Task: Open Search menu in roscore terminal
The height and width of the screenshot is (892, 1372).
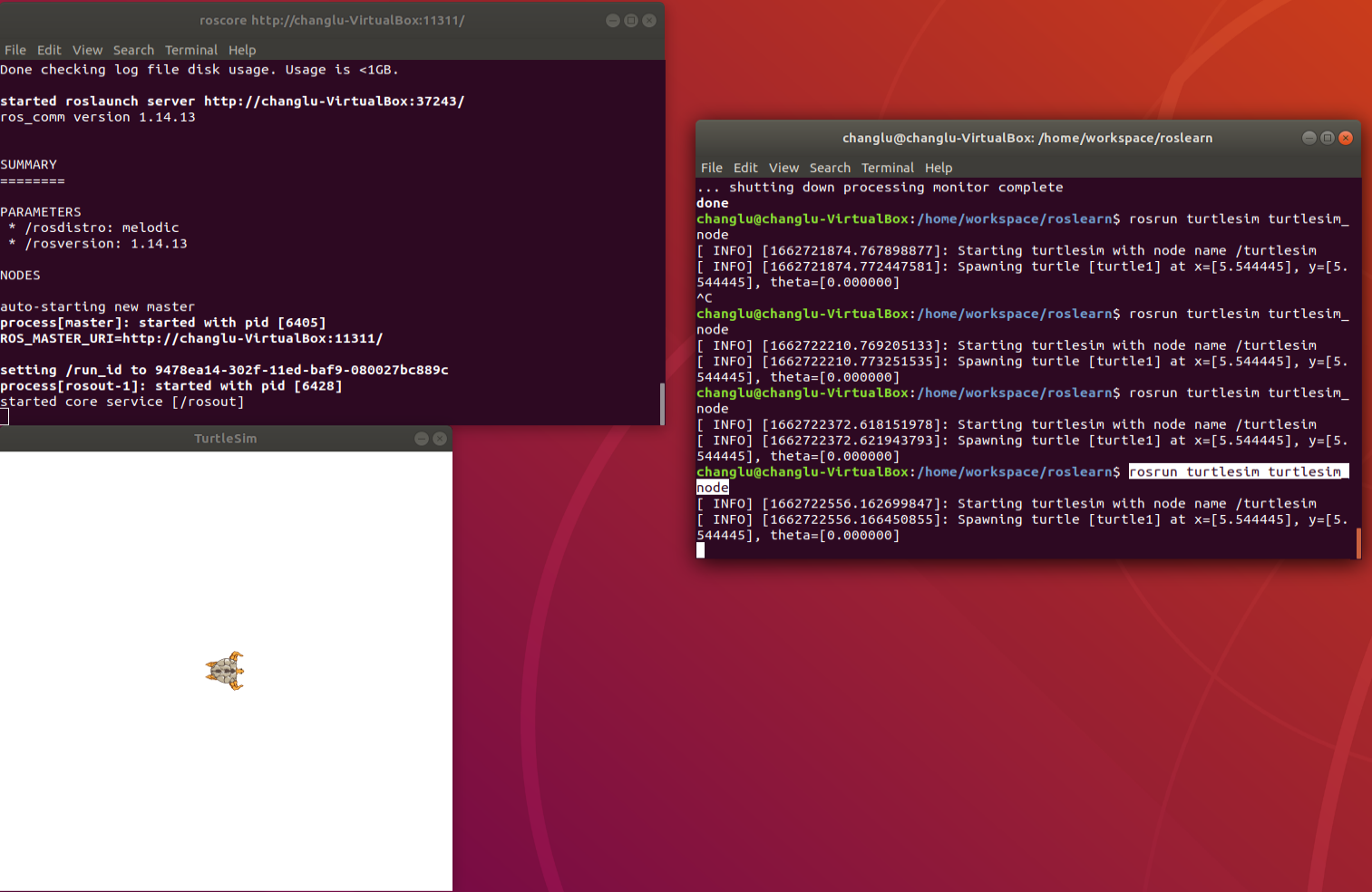Action: (x=133, y=50)
